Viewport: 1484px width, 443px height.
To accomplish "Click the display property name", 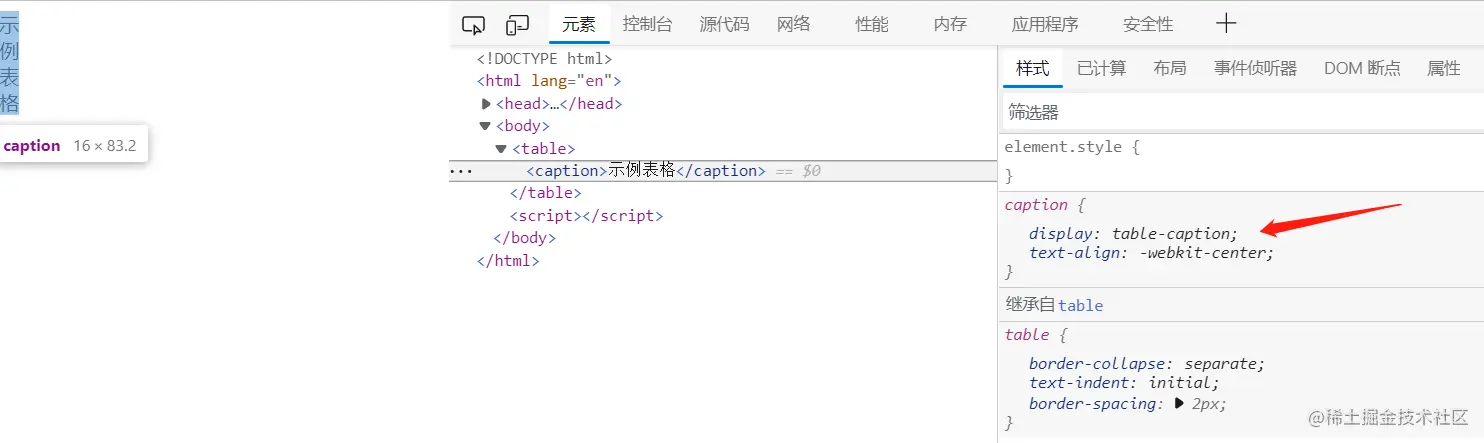I will [1061, 233].
